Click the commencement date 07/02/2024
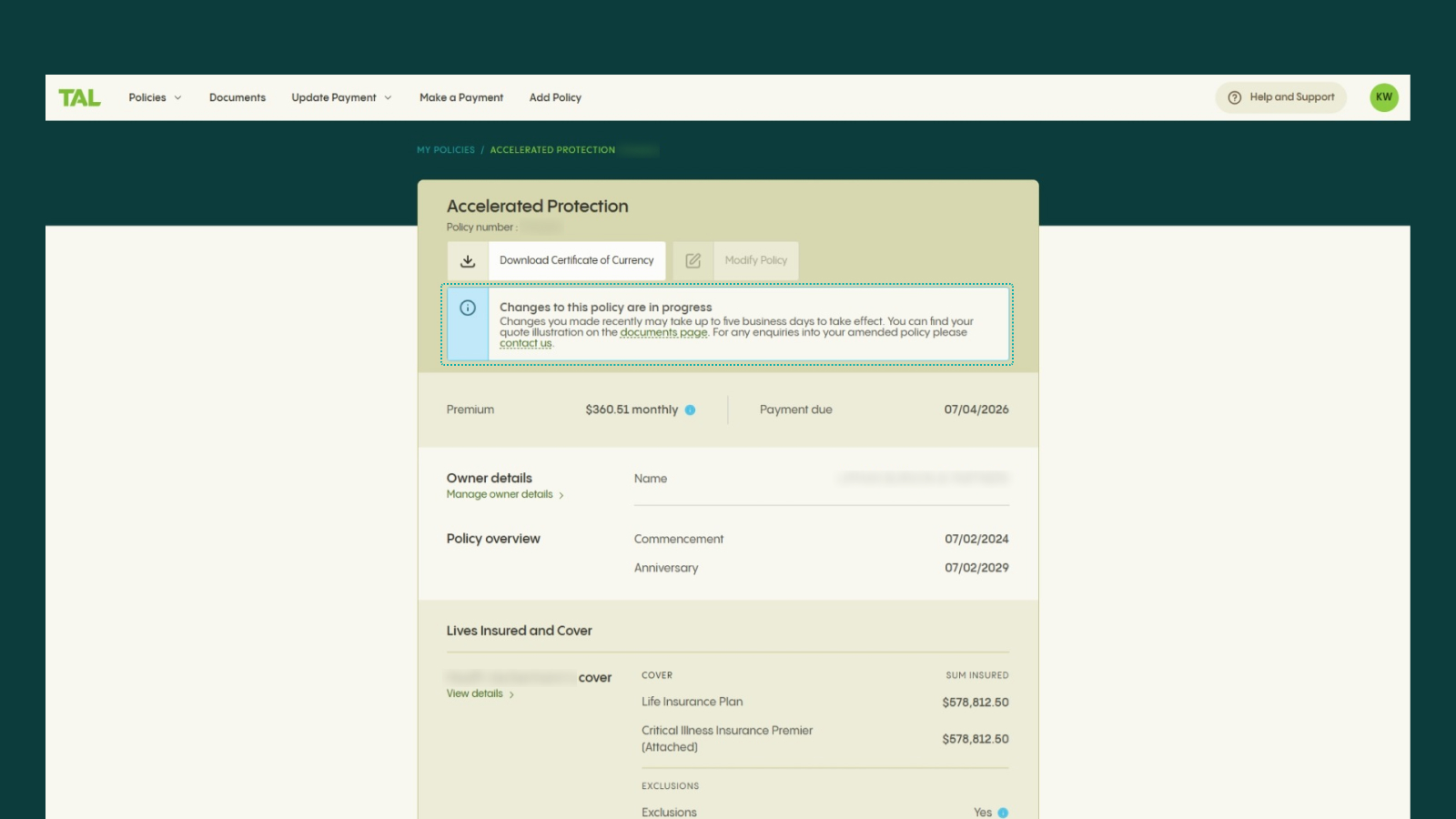The height and width of the screenshot is (819, 1456). 976,540
